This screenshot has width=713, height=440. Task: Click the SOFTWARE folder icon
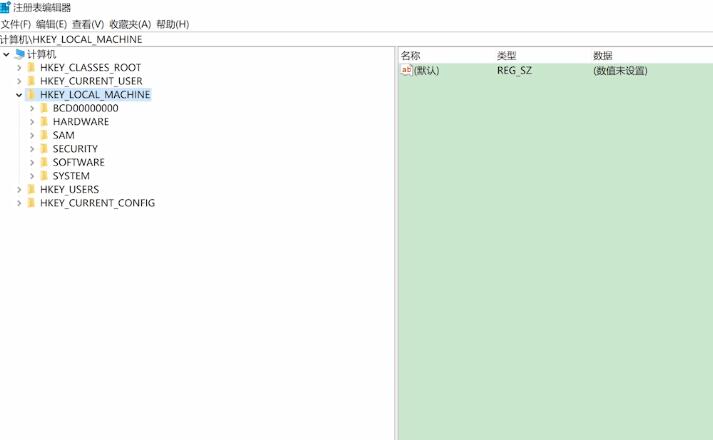44,162
